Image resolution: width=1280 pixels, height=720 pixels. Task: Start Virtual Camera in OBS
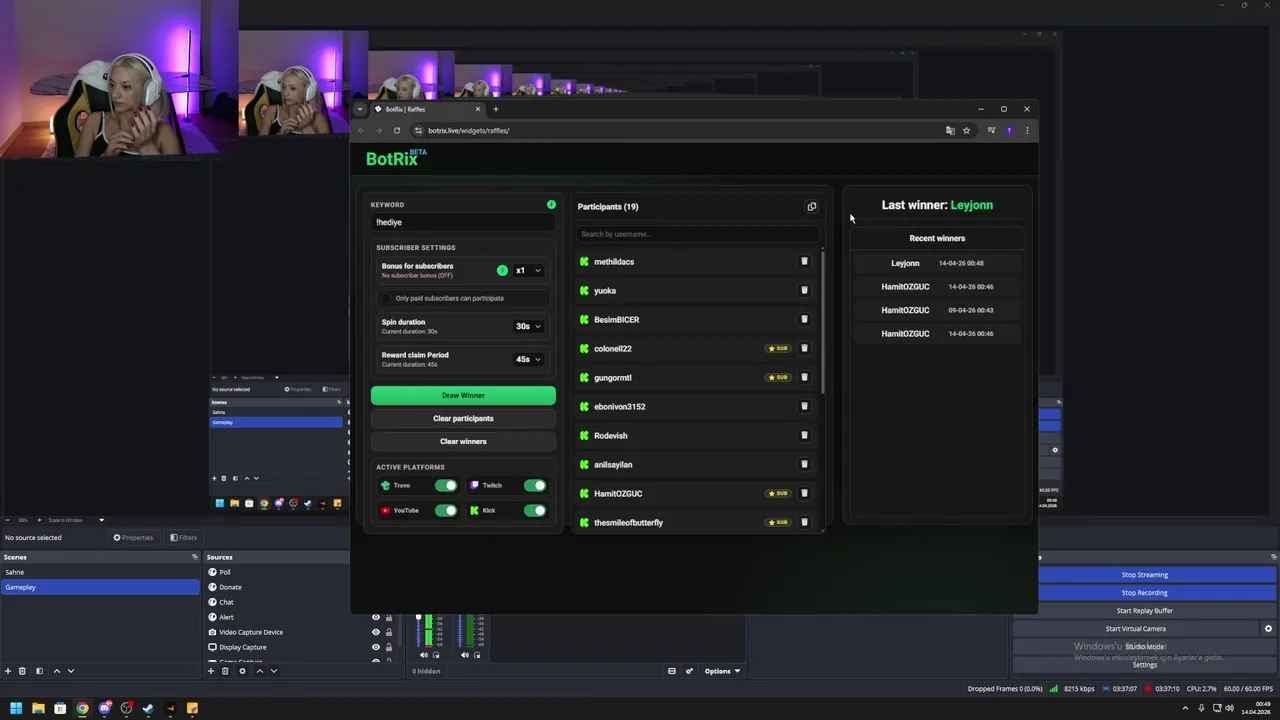coord(1135,629)
